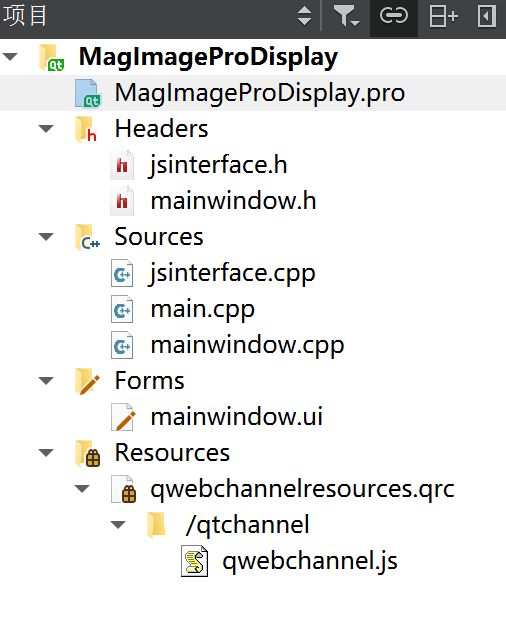Open jsinterface.h
This screenshot has height=627, width=506.
[219, 165]
